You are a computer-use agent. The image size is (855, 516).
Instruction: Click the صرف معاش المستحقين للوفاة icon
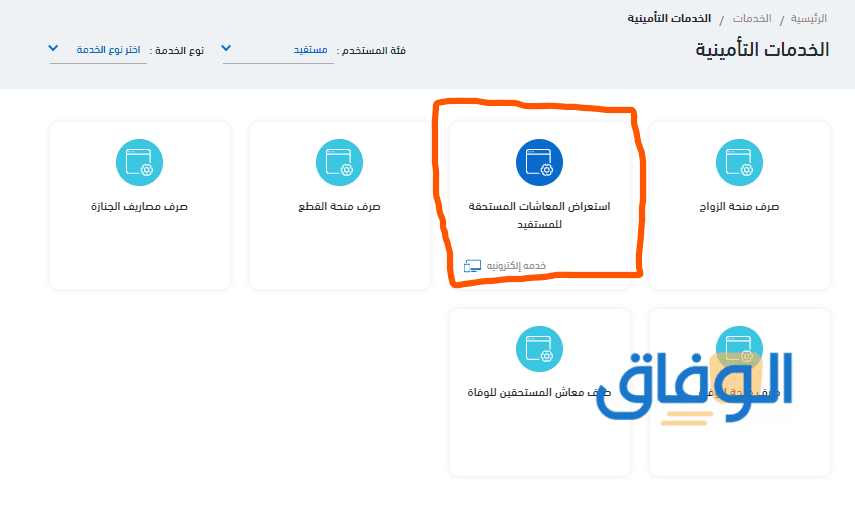(539, 349)
